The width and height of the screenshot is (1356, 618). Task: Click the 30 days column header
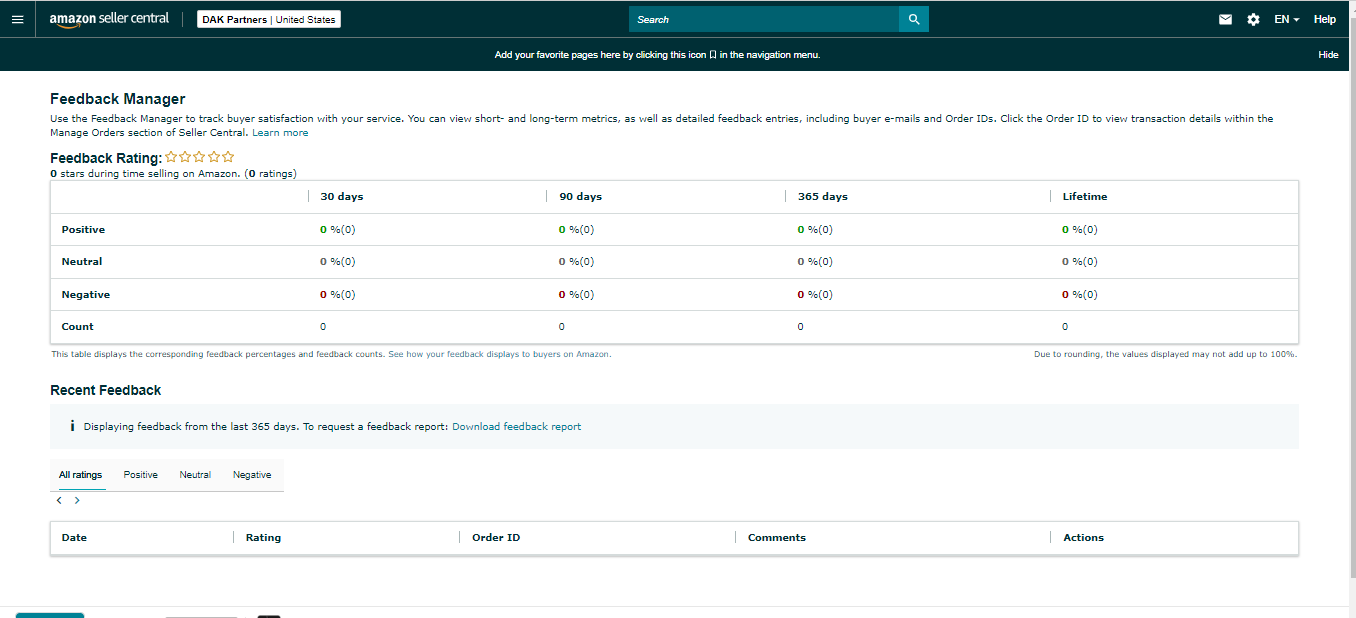(342, 197)
